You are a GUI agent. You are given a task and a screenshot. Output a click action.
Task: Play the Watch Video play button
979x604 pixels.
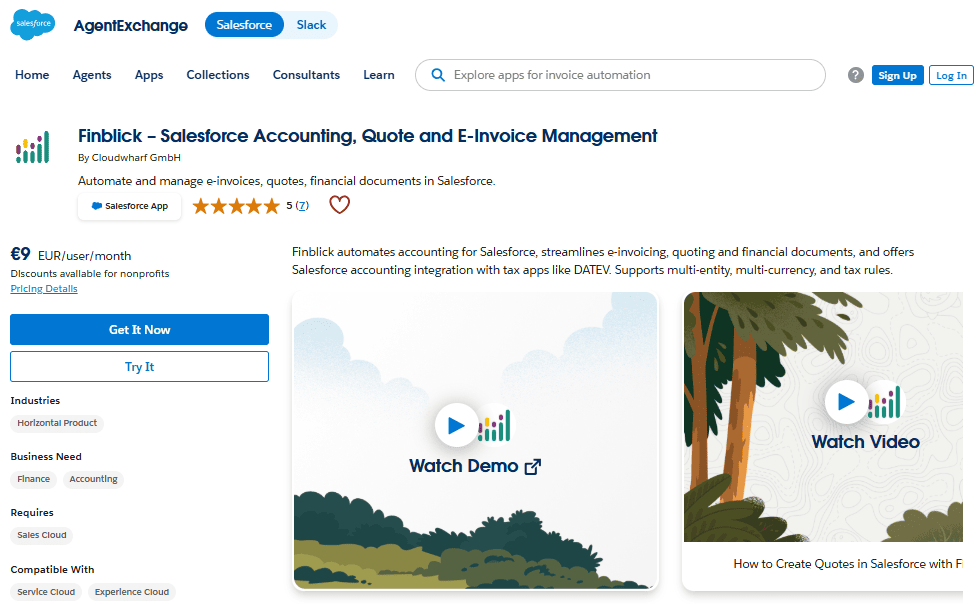tap(846, 402)
